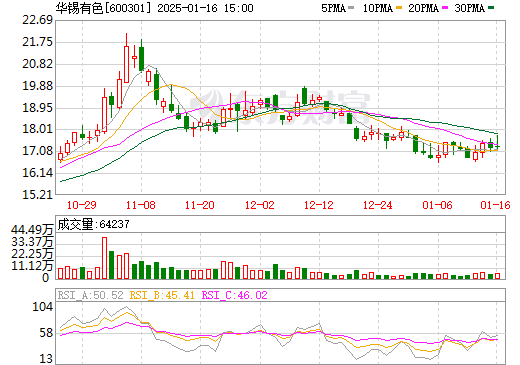Click the 11-20 date label
Screen dimensions: 520x365
tap(200, 205)
